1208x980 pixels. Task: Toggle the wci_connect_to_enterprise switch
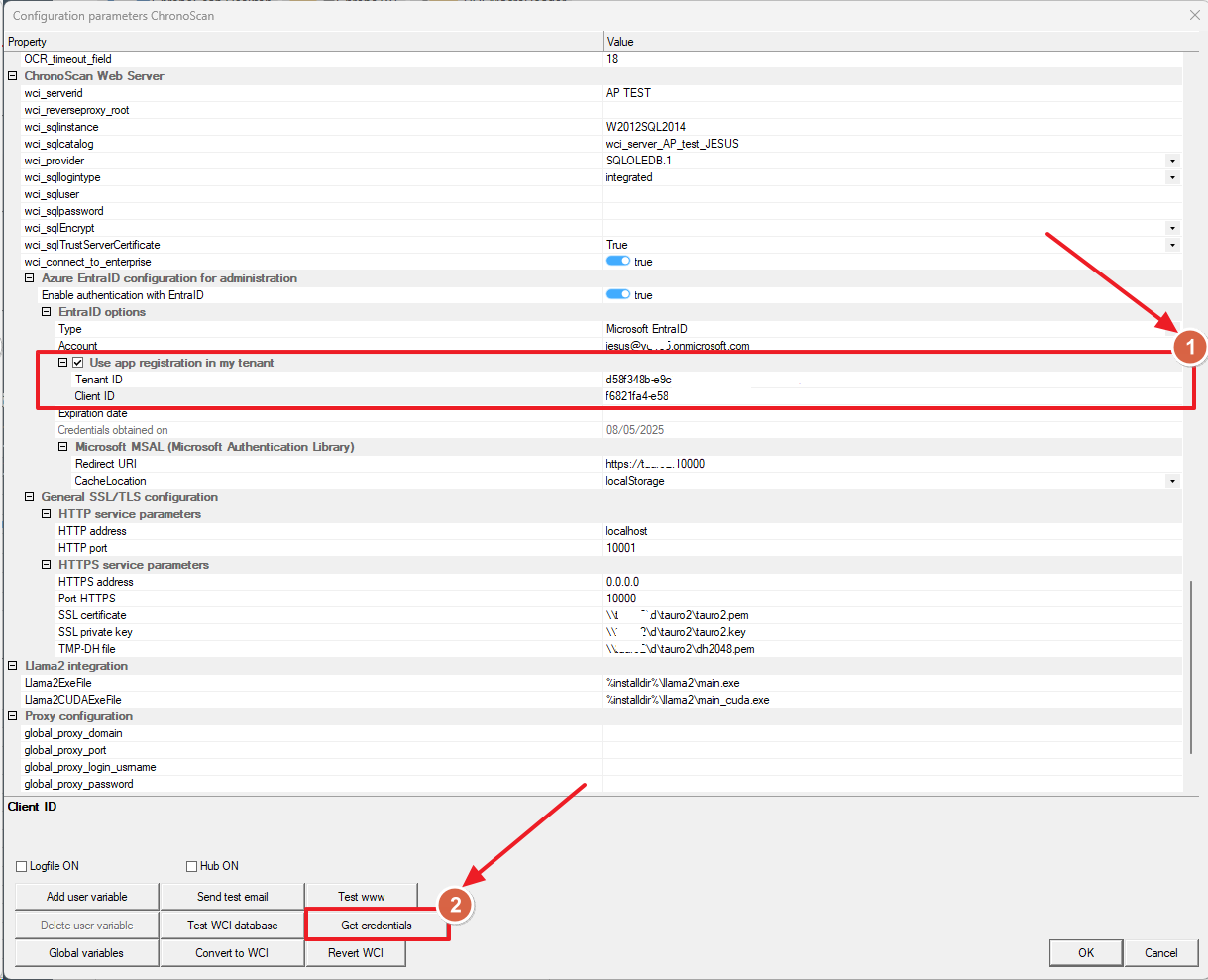point(618,262)
